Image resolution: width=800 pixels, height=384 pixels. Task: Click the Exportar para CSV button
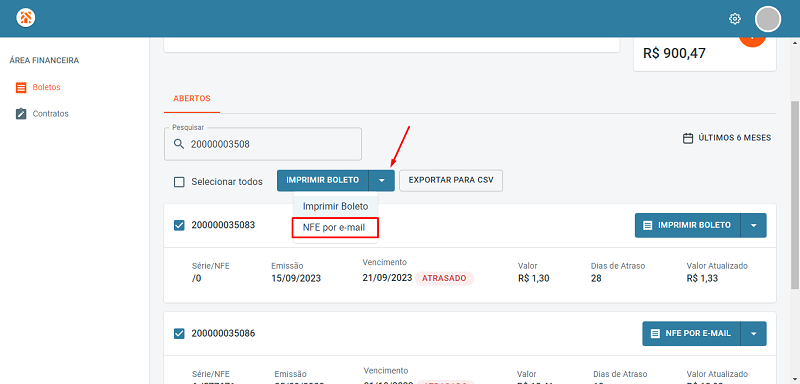pos(451,181)
